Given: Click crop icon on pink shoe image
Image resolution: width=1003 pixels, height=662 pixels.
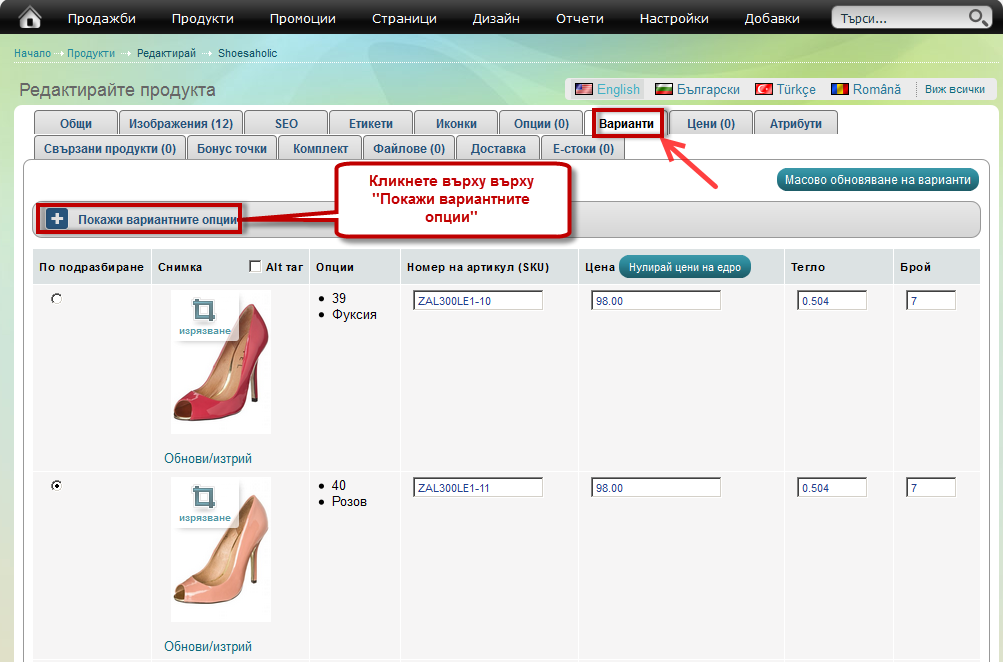Looking at the screenshot, I should click(204, 497).
